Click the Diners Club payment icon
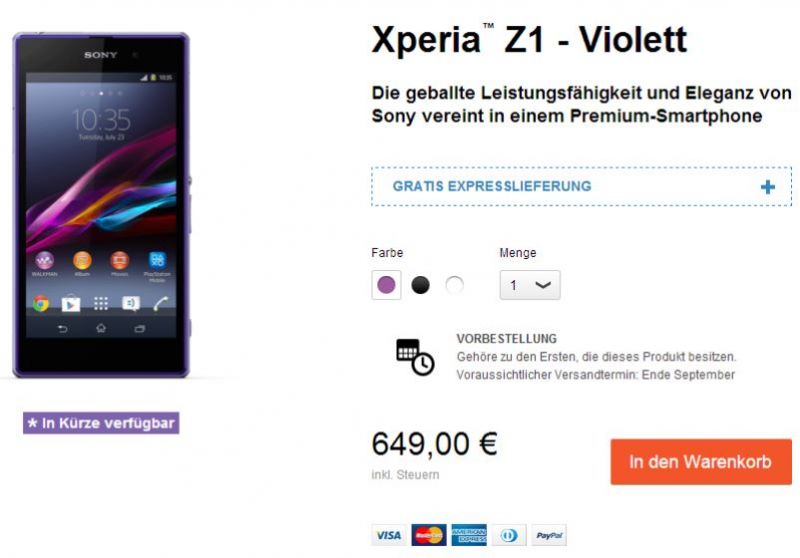Screen dimensions: 800x558 pyautogui.click(x=509, y=535)
